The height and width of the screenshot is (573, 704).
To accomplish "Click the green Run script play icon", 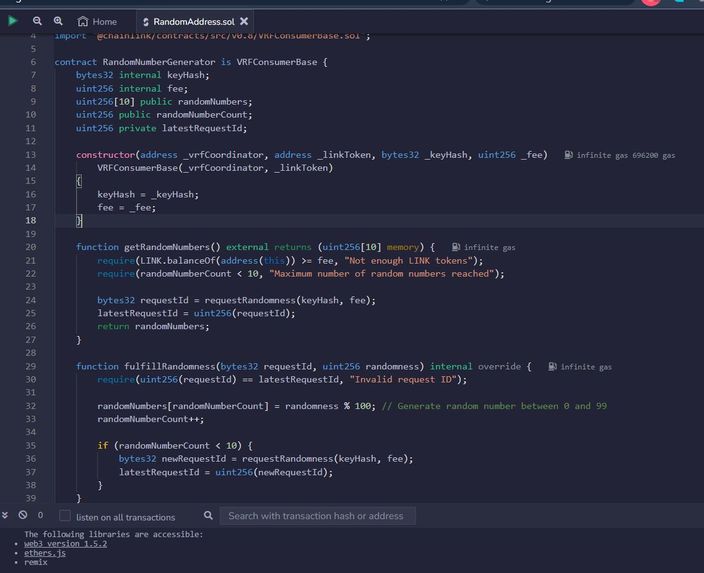I will coord(13,21).
